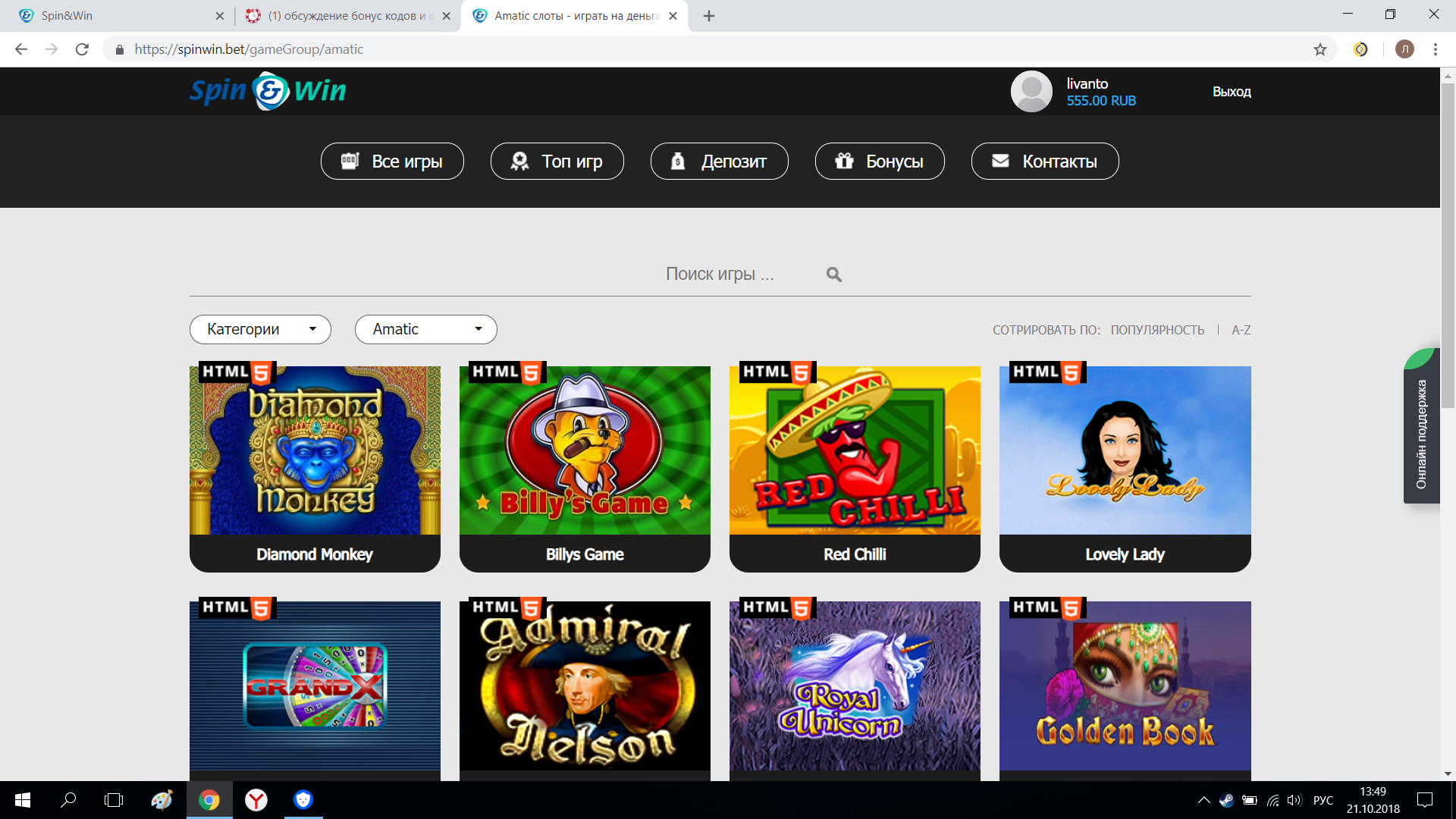1456x819 pixels.
Task: Reload the page
Action: coord(82,49)
